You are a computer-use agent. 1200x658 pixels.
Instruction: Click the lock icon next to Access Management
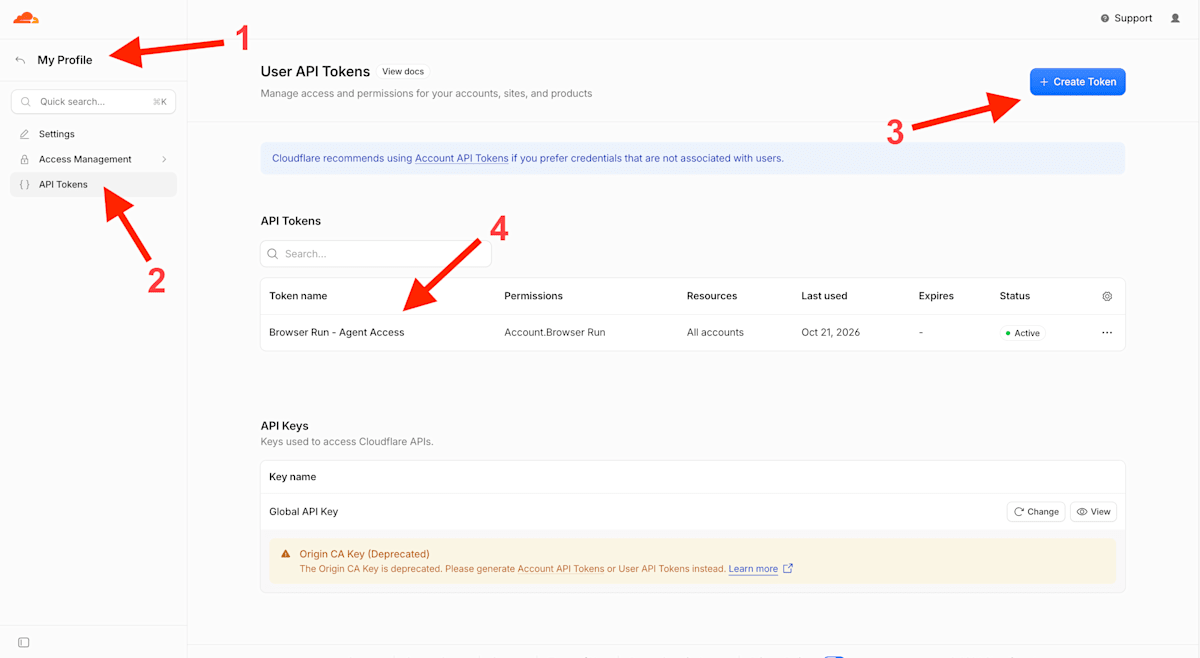coord(25,159)
